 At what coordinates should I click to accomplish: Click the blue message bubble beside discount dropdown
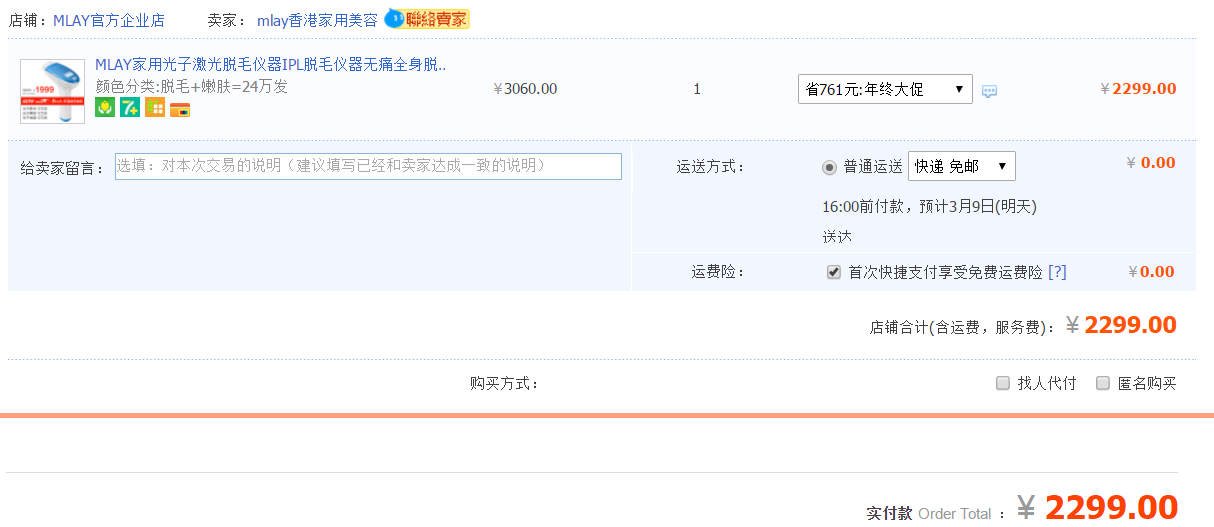click(x=989, y=91)
